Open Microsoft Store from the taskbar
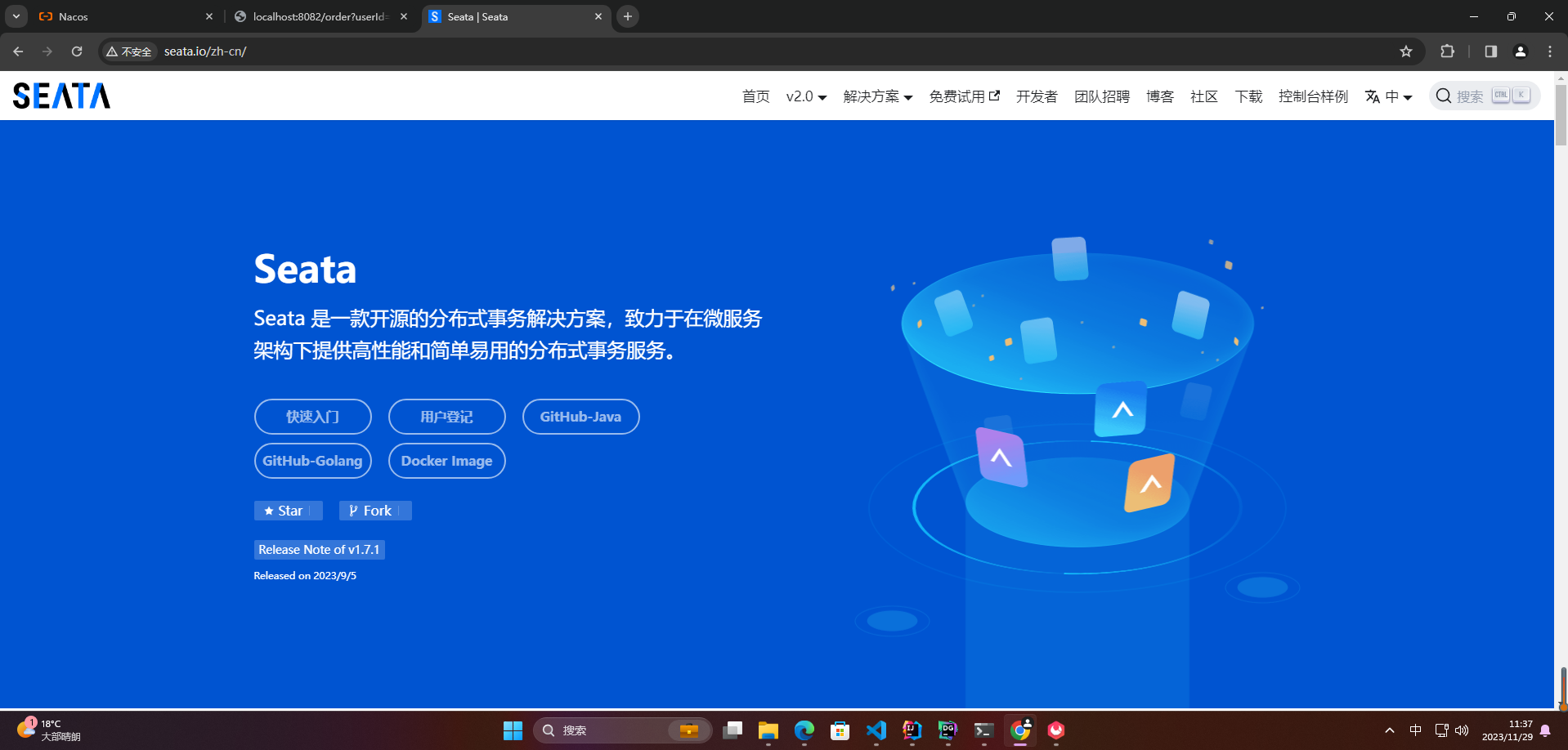1568x750 pixels. [x=840, y=730]
